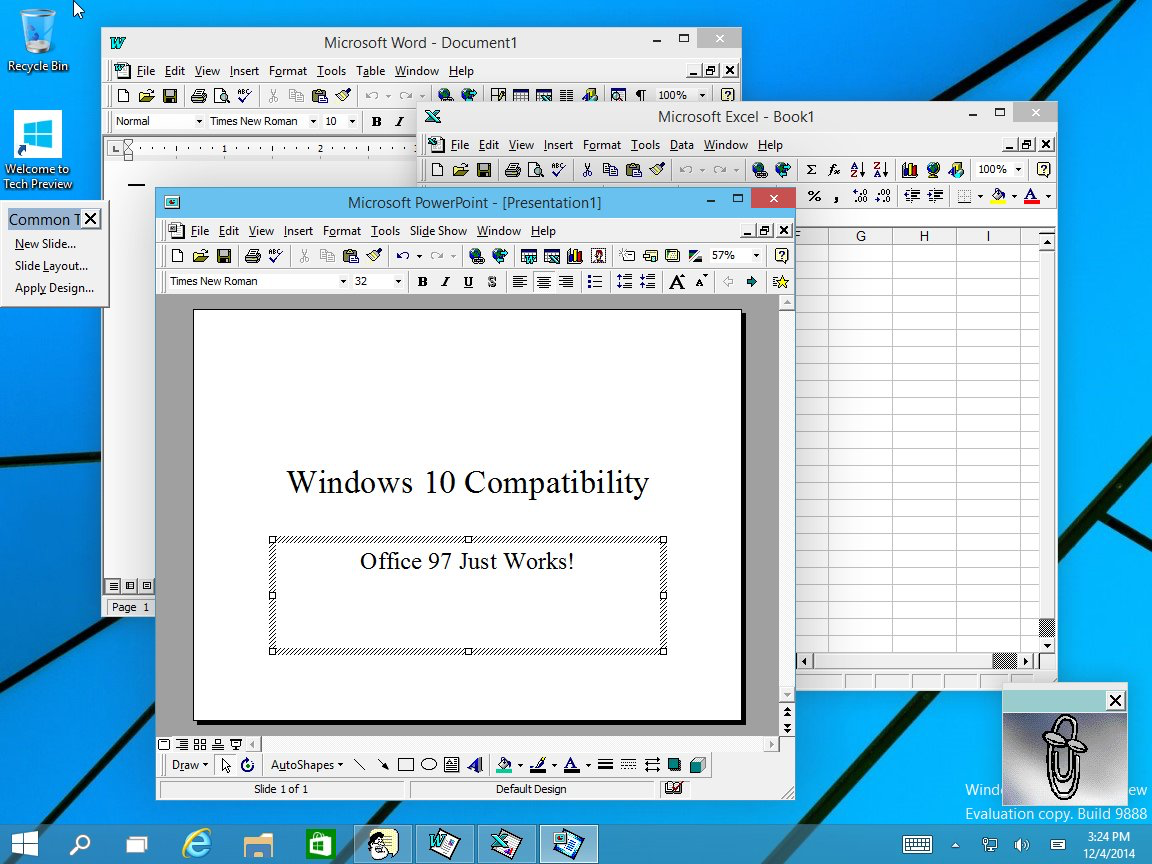Expand the 57% zoom dropdown

coord(756,256)
